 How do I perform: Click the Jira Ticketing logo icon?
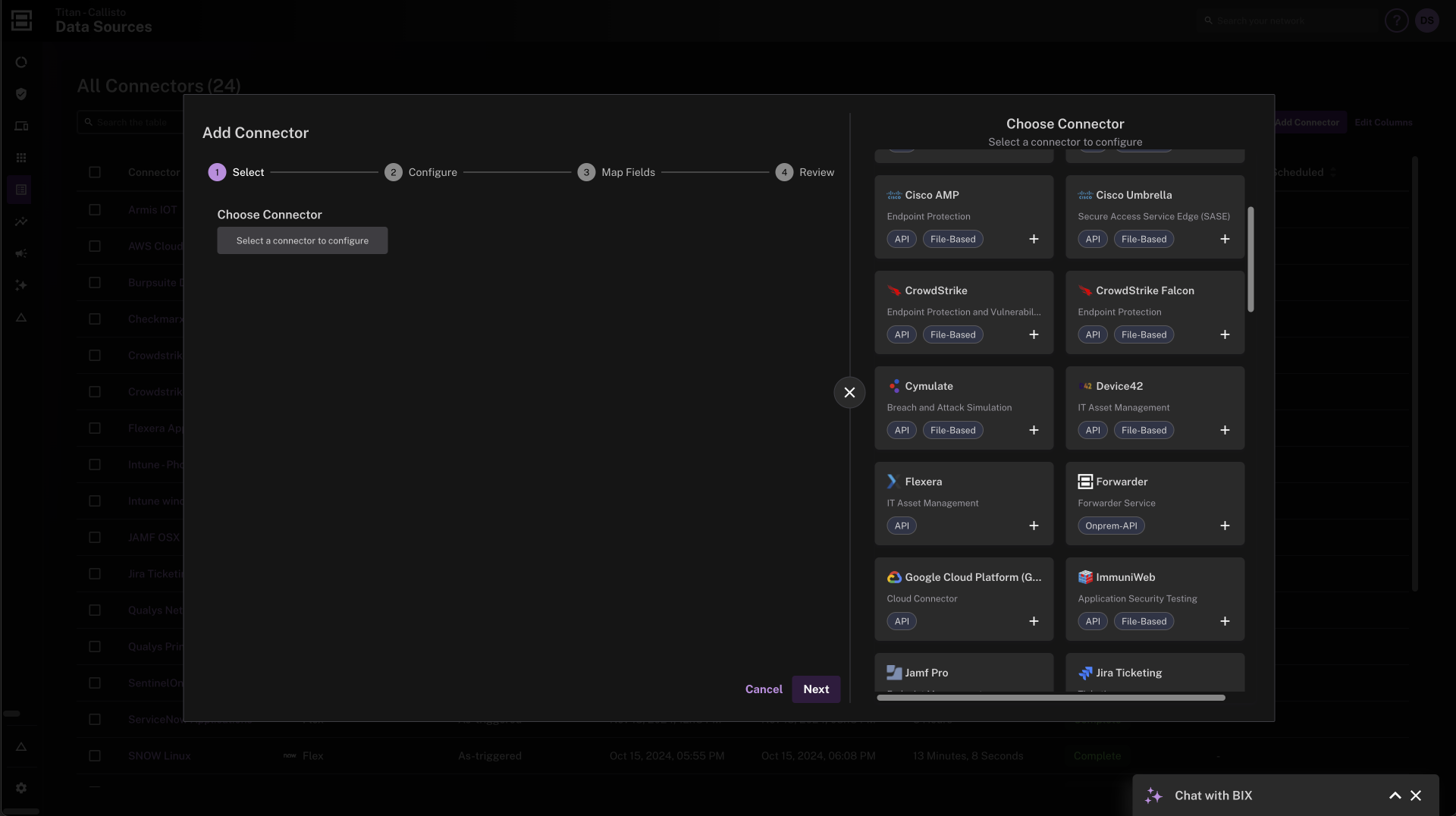click(1085, 673)
